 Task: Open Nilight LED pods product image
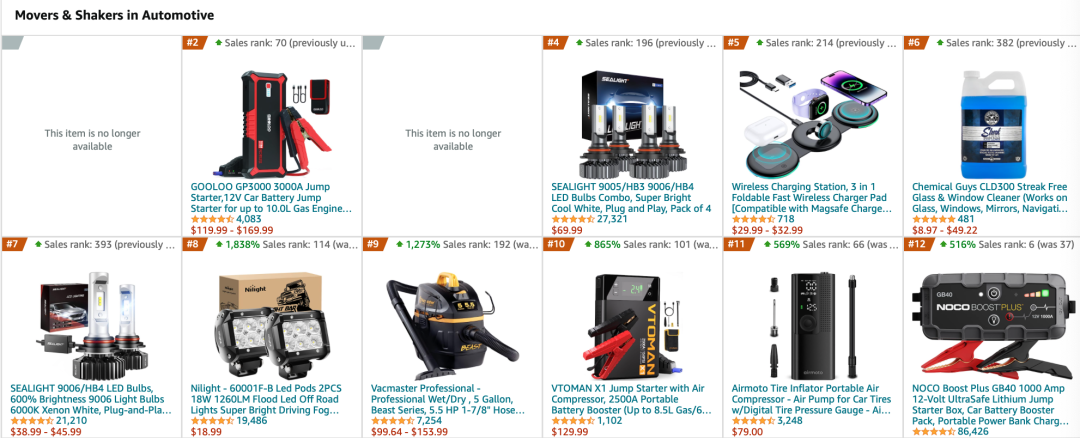click(x=271, y=324)
